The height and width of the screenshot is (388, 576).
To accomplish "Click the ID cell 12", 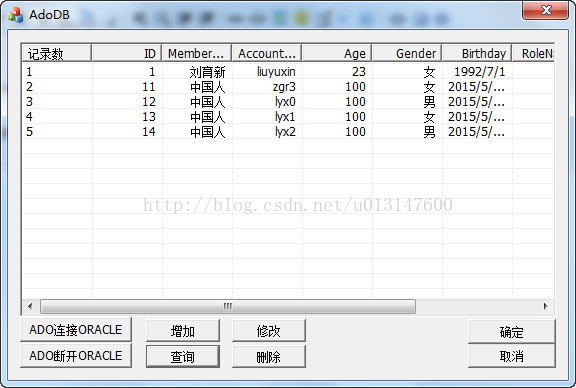I will coord(149,102).
